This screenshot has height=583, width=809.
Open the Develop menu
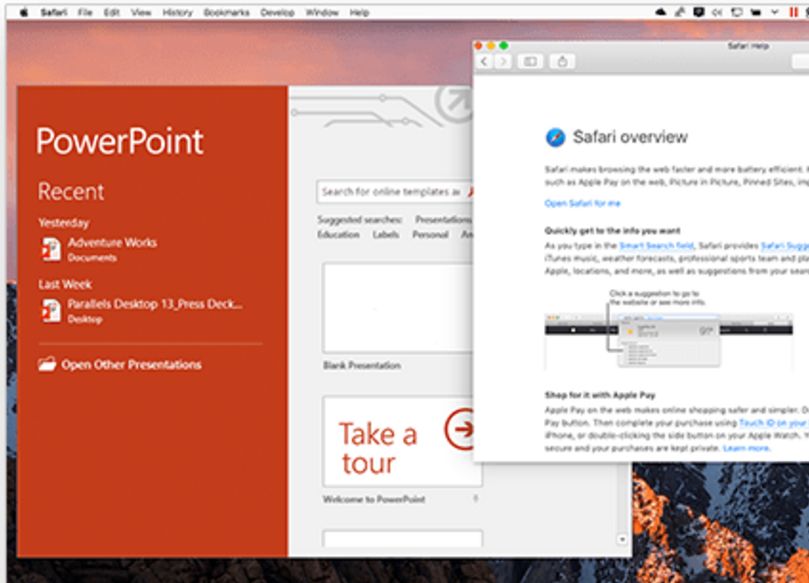(277, 12)
